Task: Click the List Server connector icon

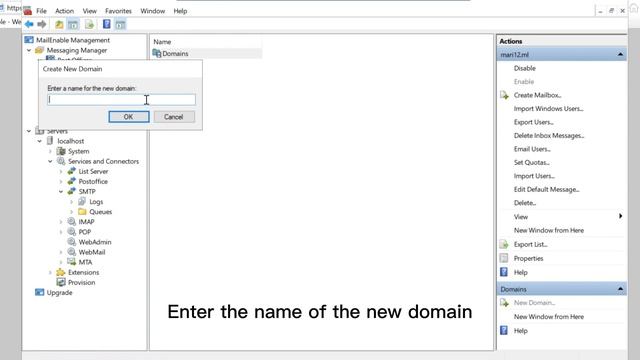Action: (71, 171)
